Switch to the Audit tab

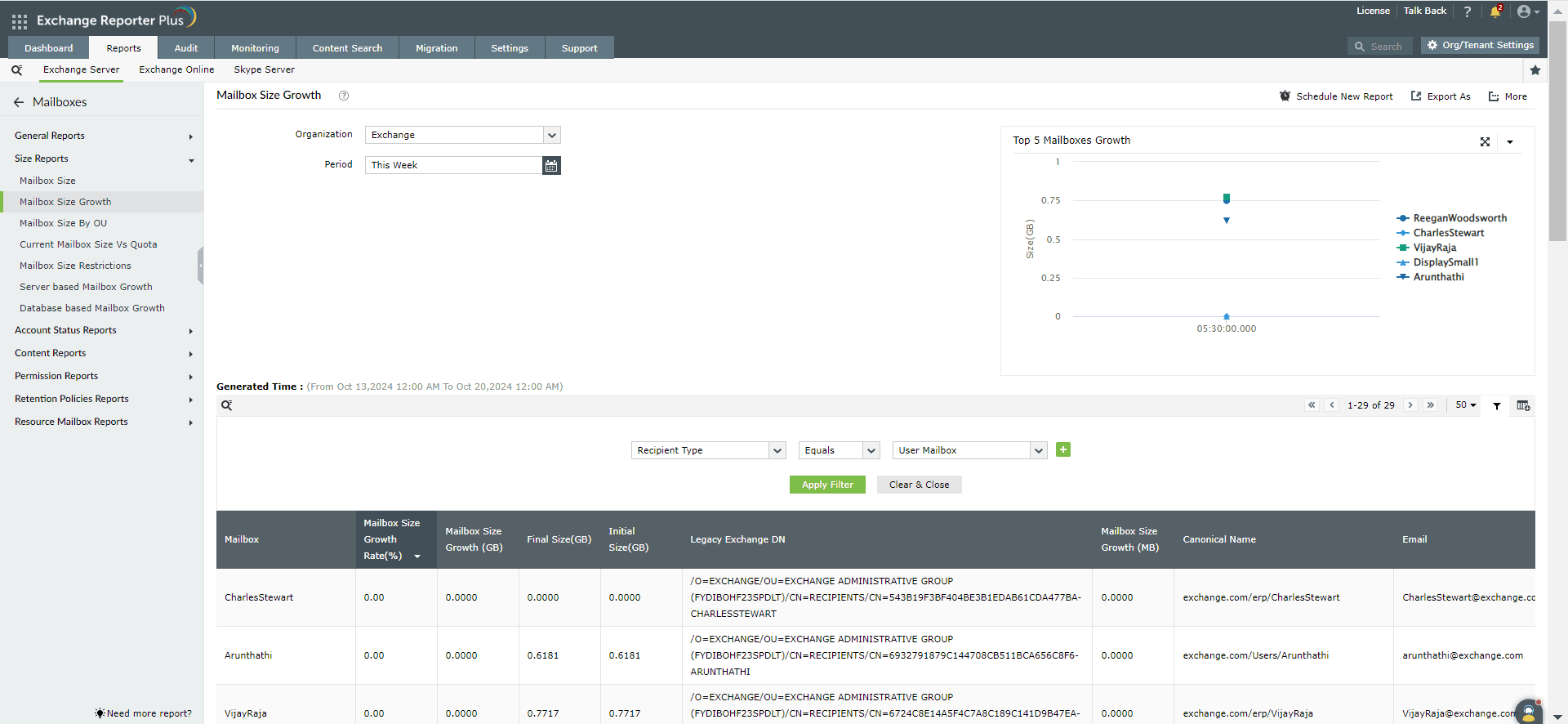186,48
